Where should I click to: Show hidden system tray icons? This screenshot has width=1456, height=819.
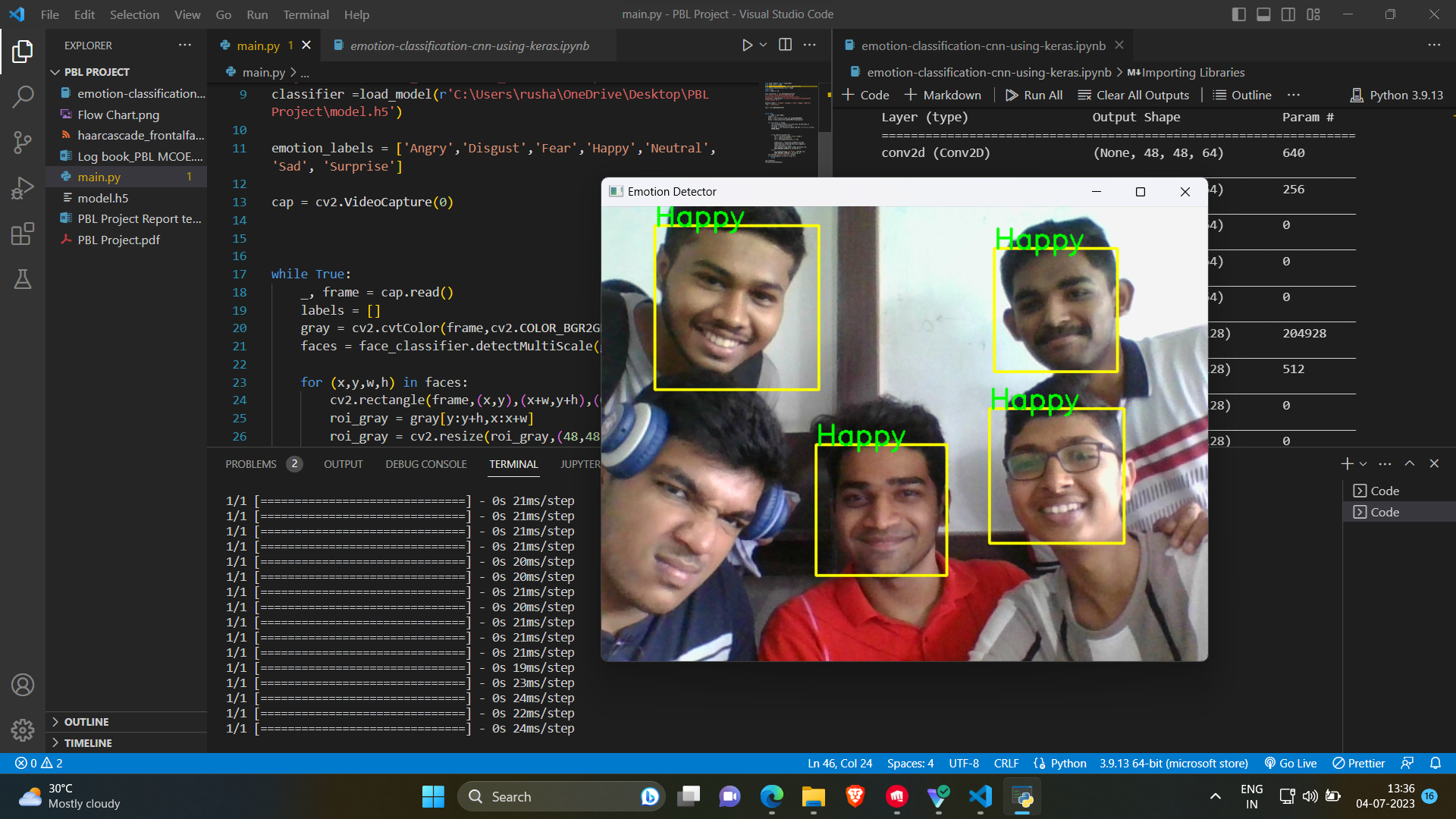[1216, 796]
